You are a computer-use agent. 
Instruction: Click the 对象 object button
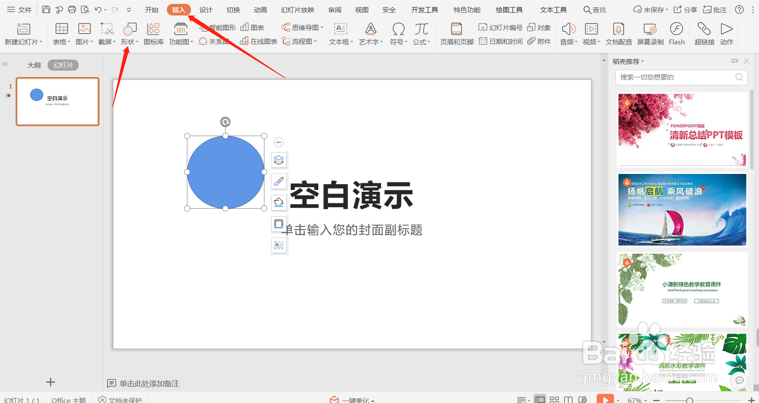(x=539, y=28)
